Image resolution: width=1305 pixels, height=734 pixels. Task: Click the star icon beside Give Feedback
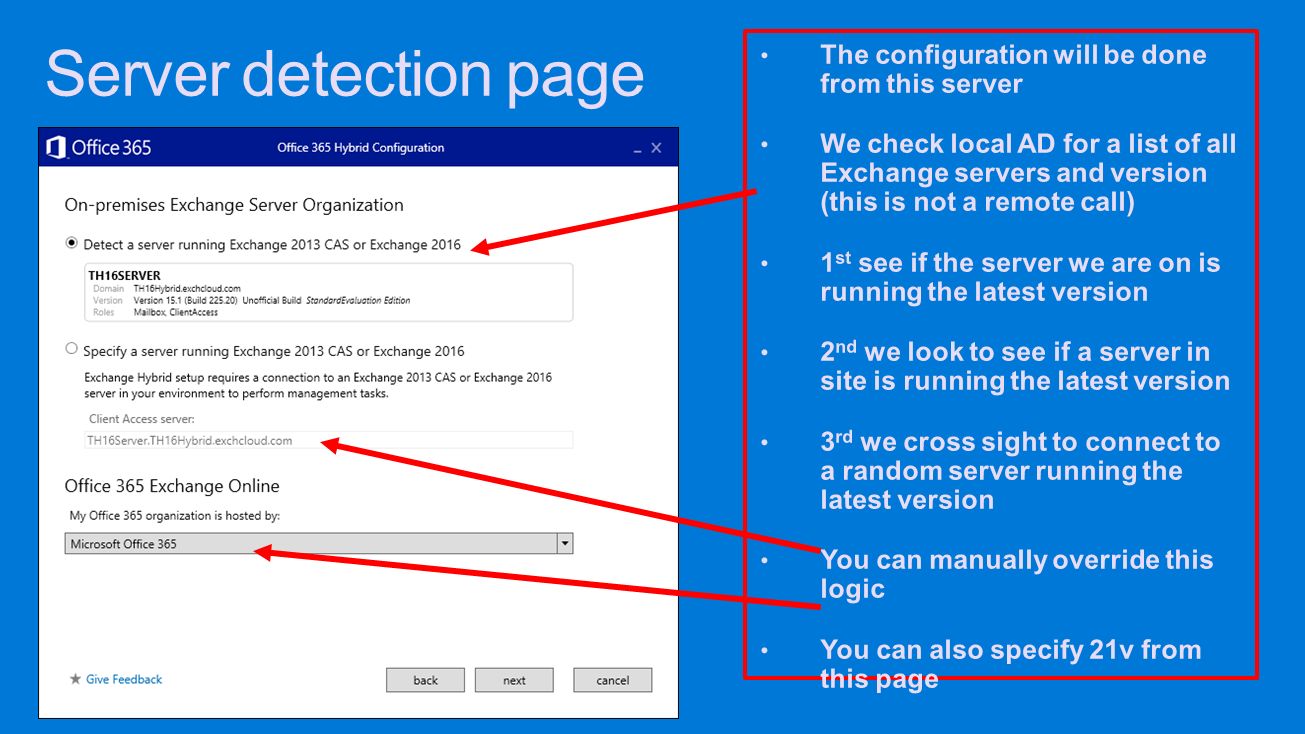[75, 680]
